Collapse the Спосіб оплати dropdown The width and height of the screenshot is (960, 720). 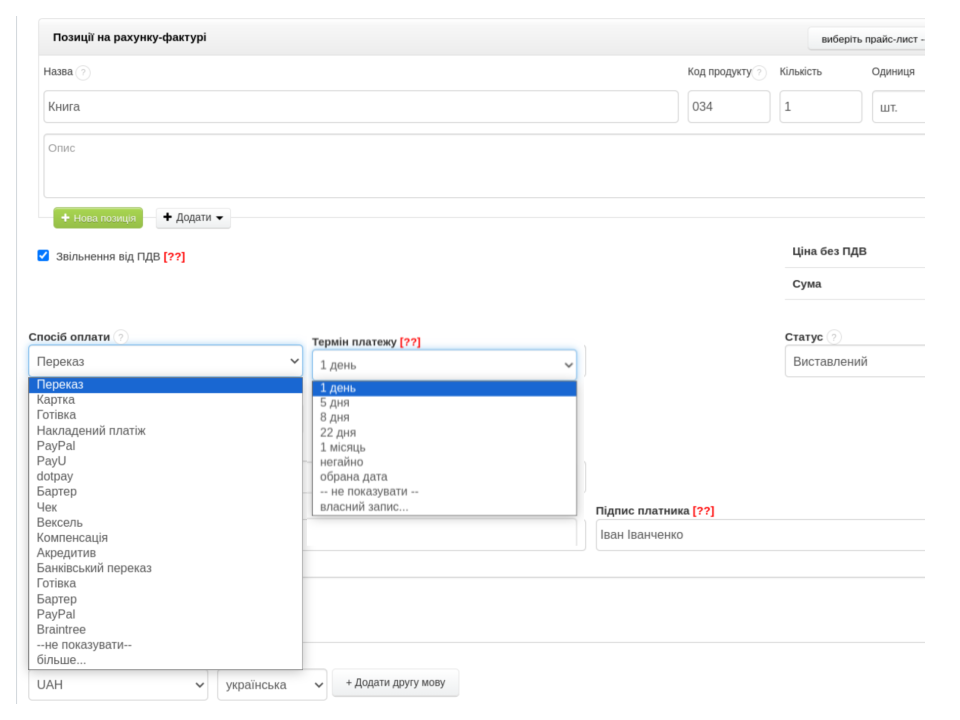click(x=166, y=361)
